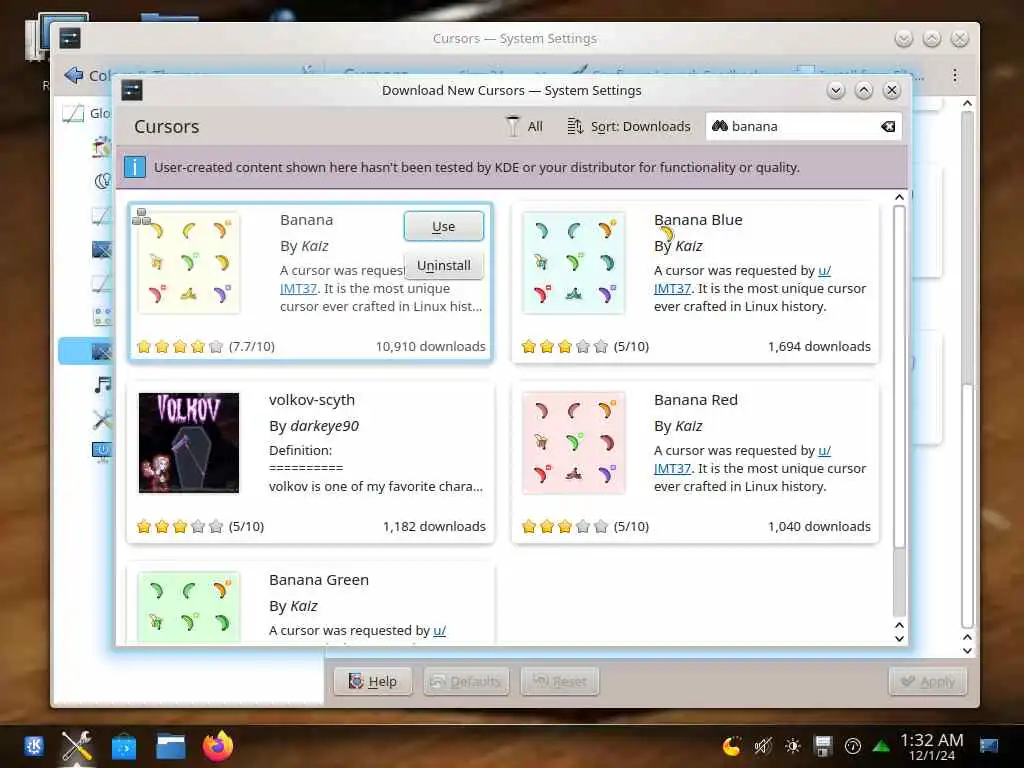
Task: Expand hidden system tray icons
Action: pos(882,746)
